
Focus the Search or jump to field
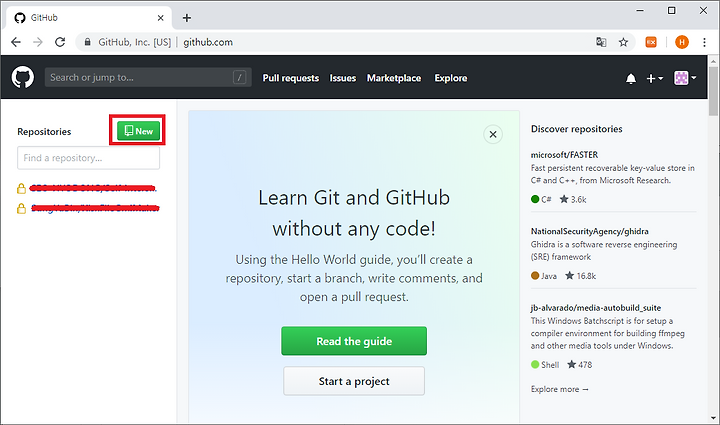[x=148, y=77]
